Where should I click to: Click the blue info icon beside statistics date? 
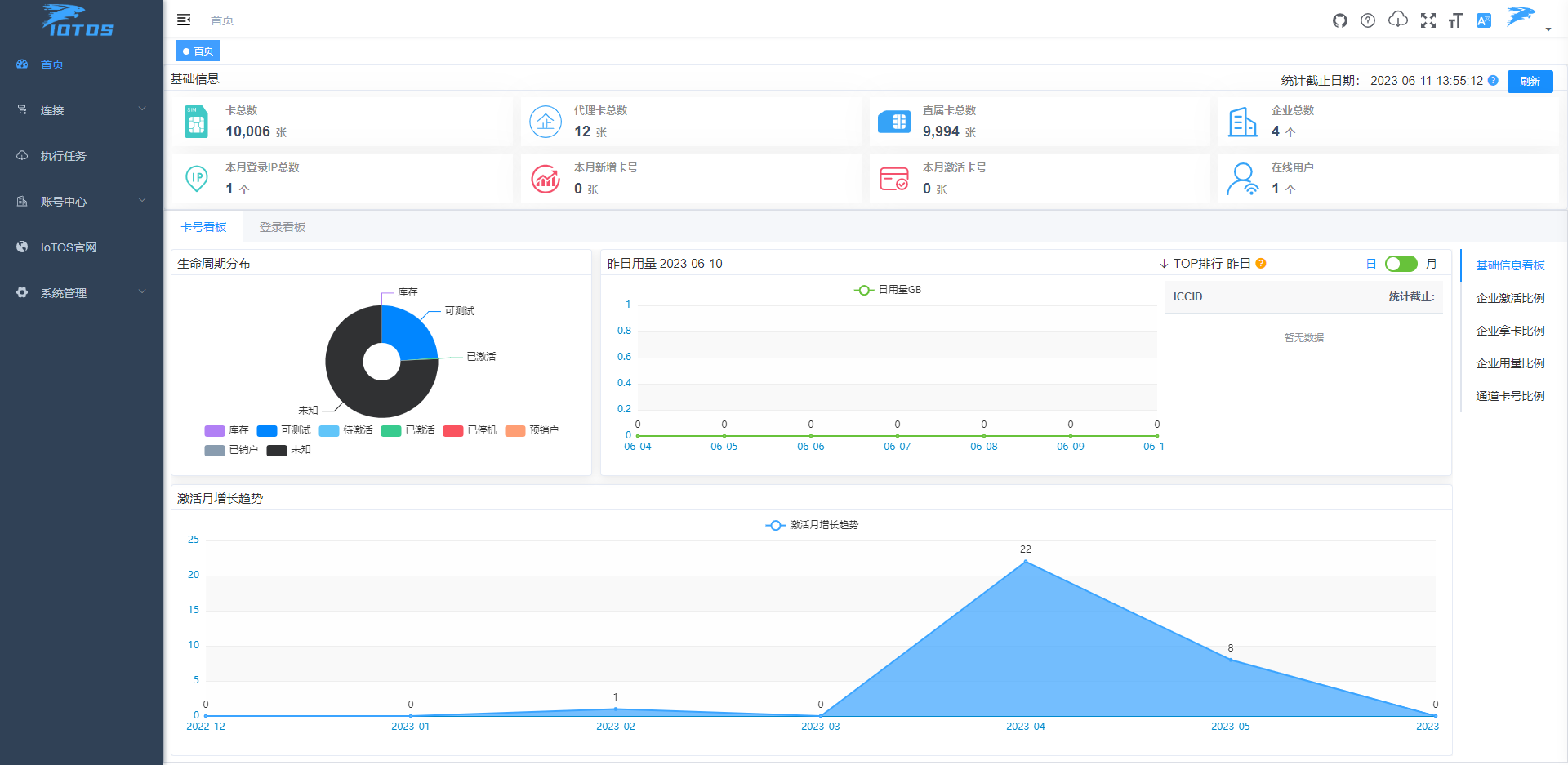click(1493, 80)
